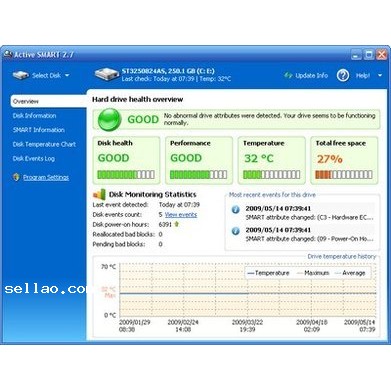Click the question mark Help icon

click(x=343, y=75)
